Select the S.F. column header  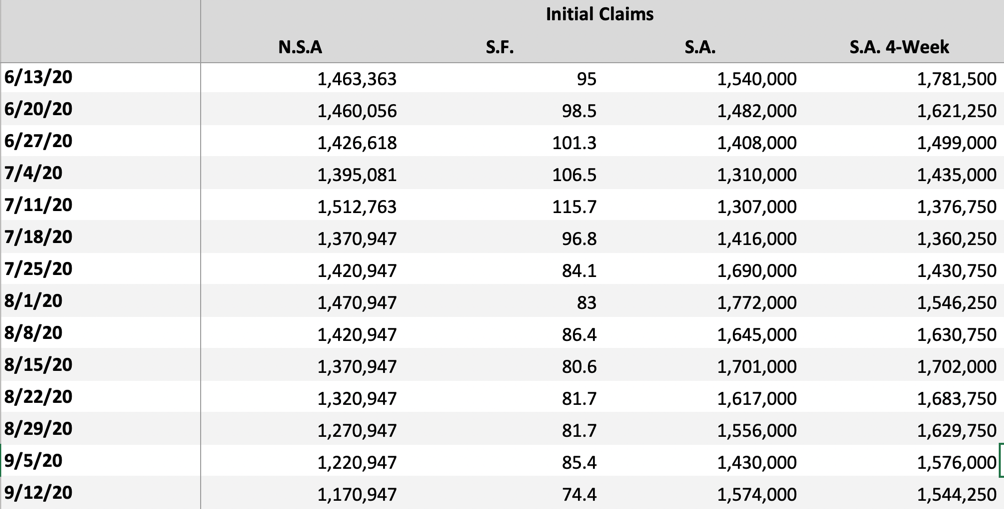(x=500, y=47)
